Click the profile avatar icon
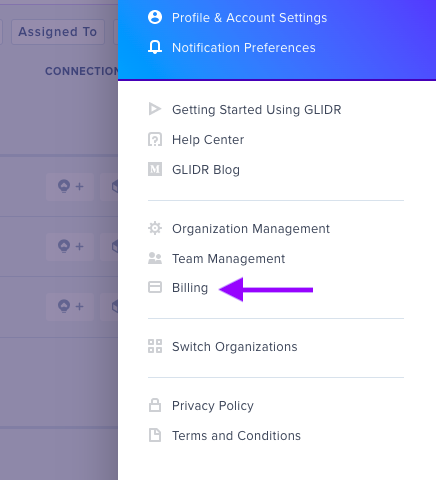 tap(155, 17)
